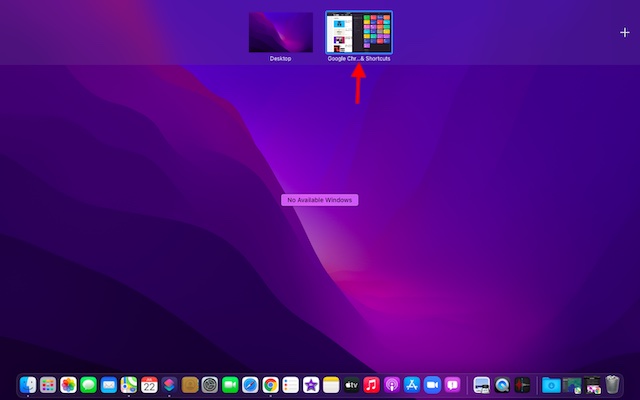
Task: Open Finder from the Dock
Action: pyautogui.click(x=28, y=384)
